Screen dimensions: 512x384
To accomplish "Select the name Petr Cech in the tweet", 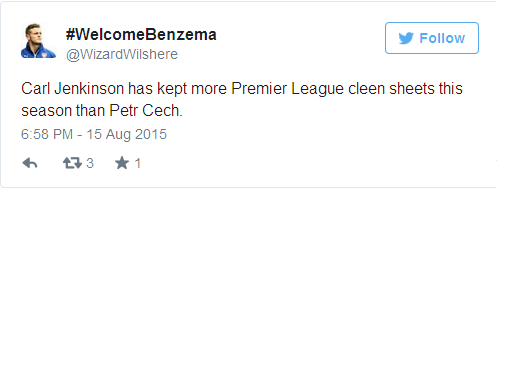I will click(x=146, y=111).
